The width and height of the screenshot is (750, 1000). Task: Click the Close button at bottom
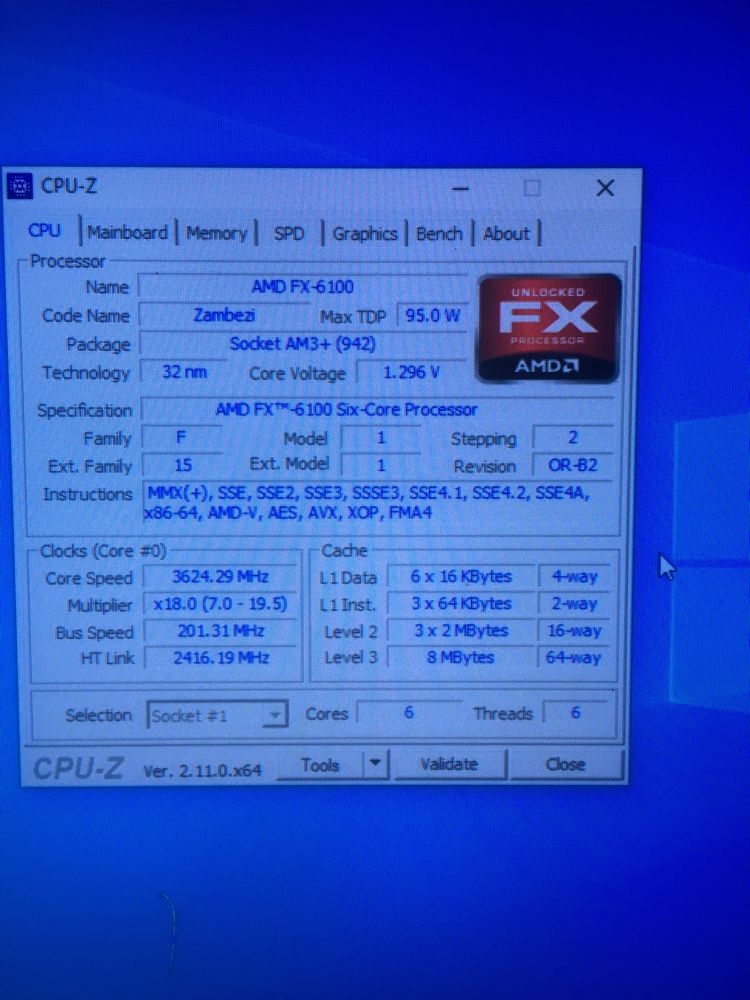[565, 764]
